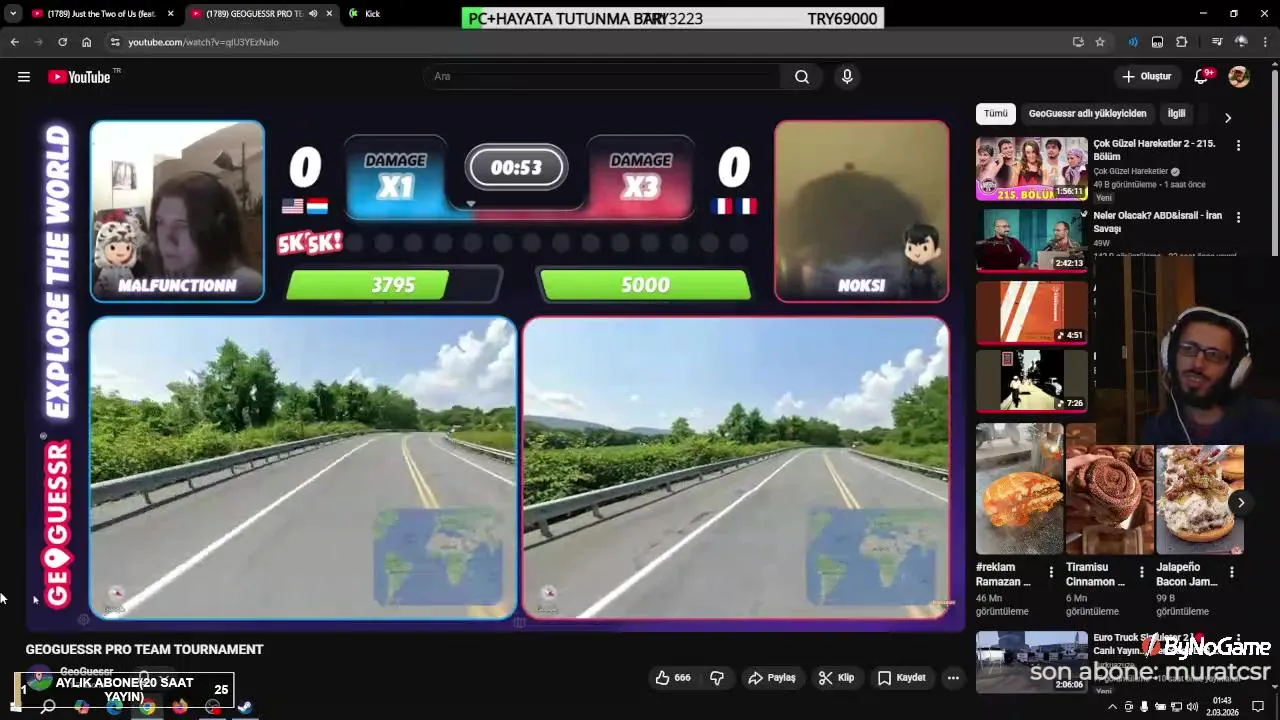Start voice search with the microphone icon
Image resolution: width=1280 pixels, height=720 pixels.
coord(847,77)
